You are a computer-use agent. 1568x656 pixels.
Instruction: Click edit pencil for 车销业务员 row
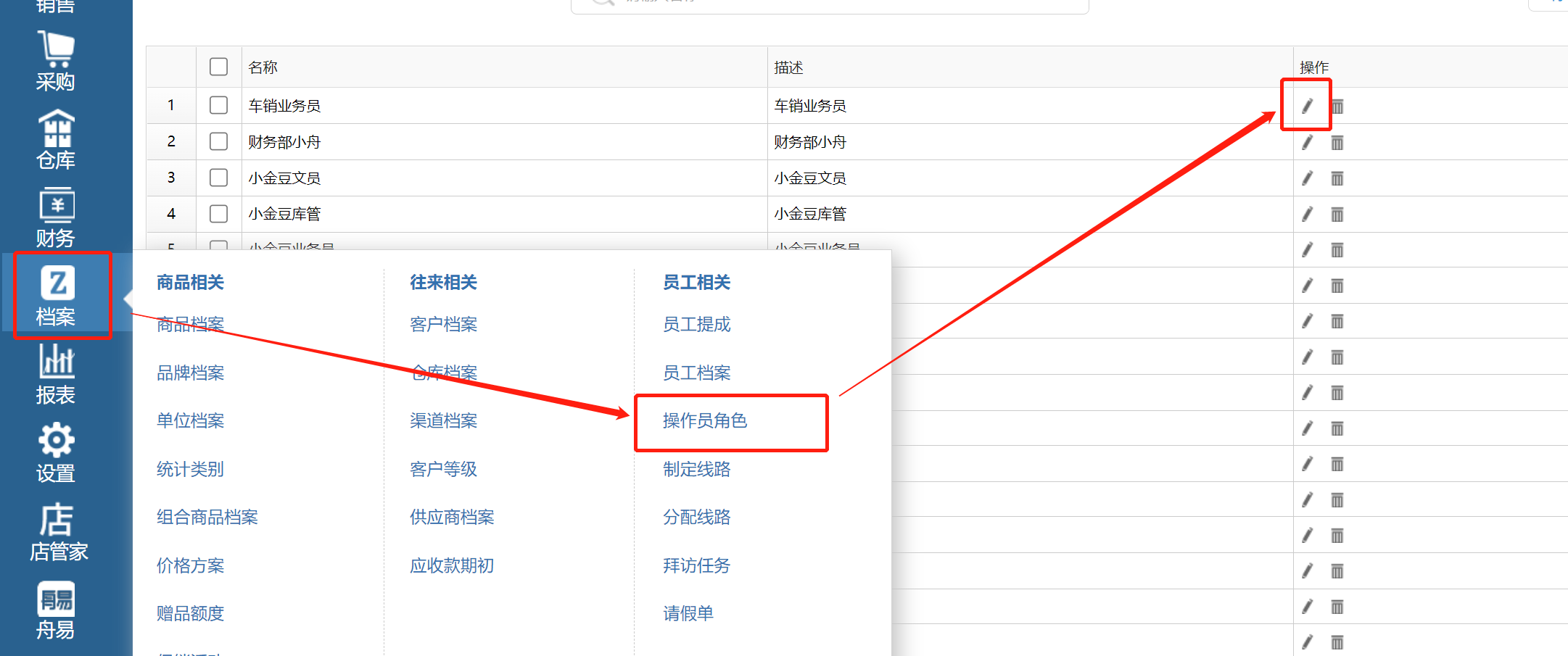(1307, 107)
